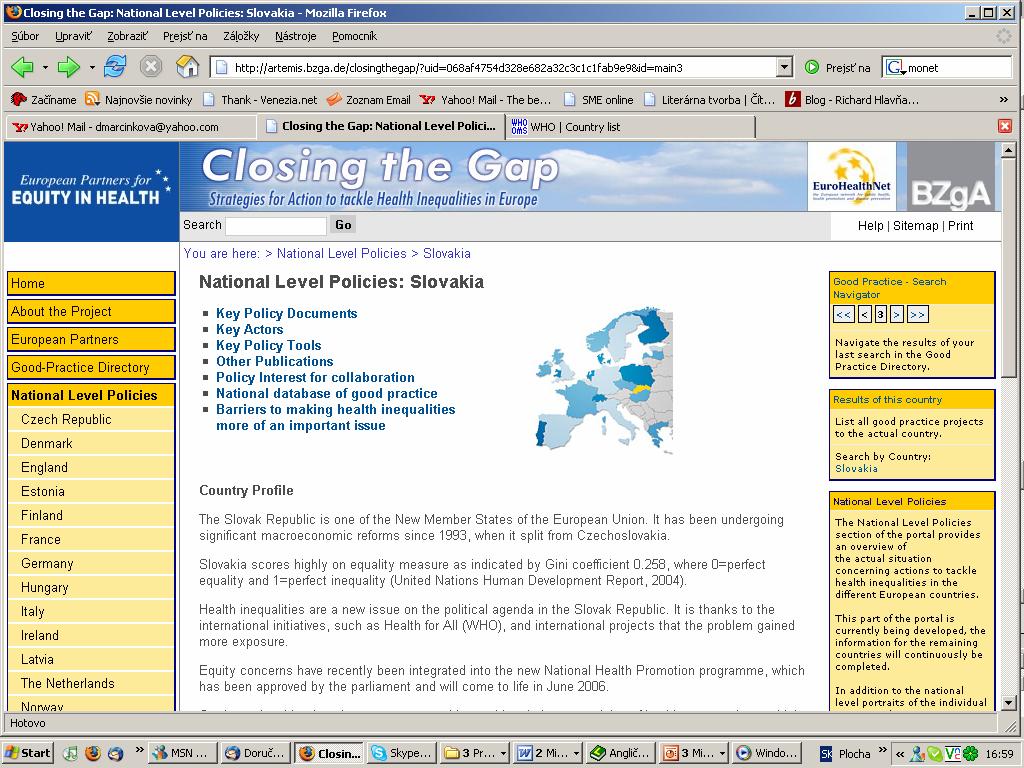The height and width of the screenshot is (768, 1024).
Task: Switch to the WHO Country list tab
Action: [630, 127]
